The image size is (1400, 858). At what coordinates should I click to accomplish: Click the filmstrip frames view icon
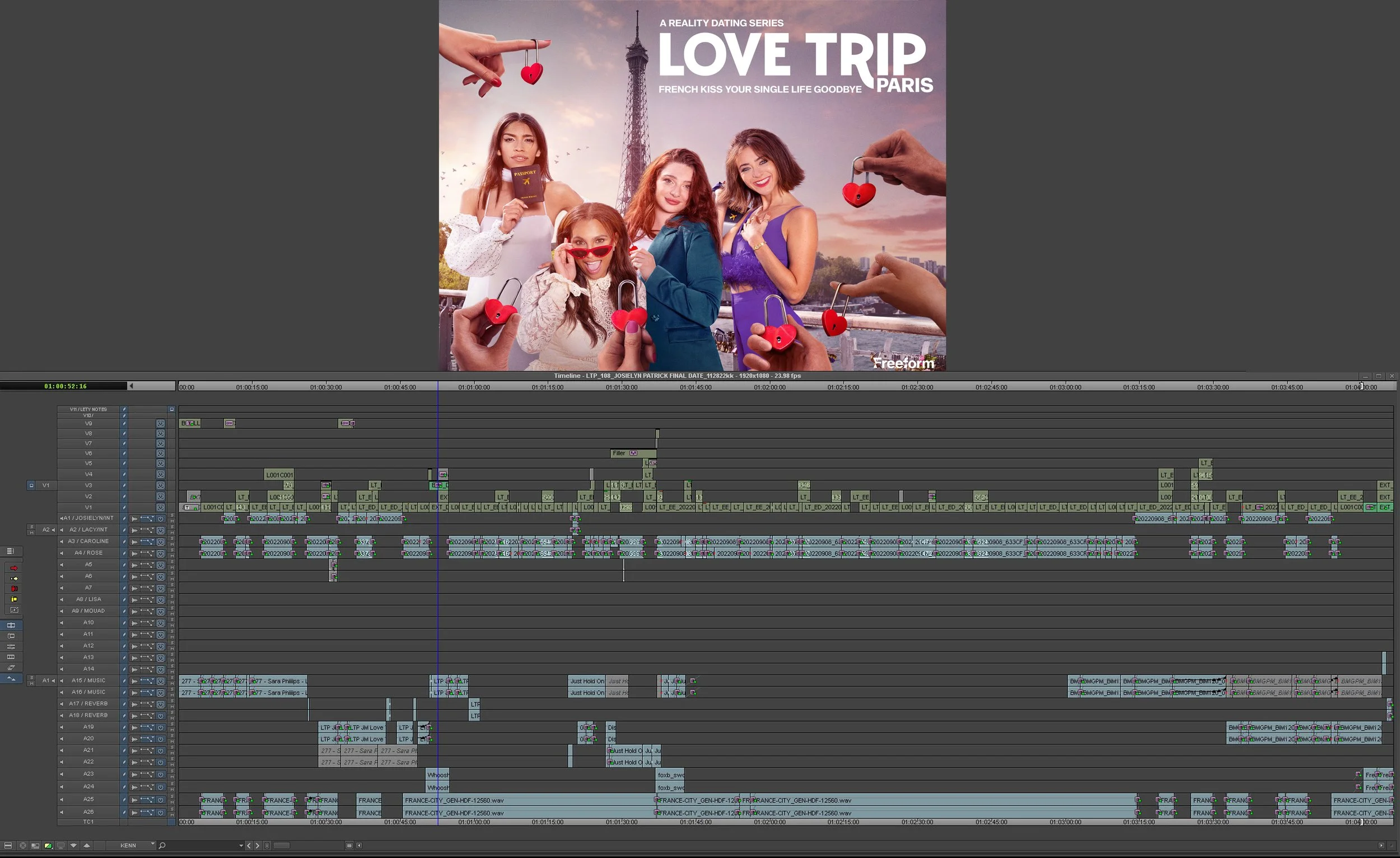coord(11,657)
